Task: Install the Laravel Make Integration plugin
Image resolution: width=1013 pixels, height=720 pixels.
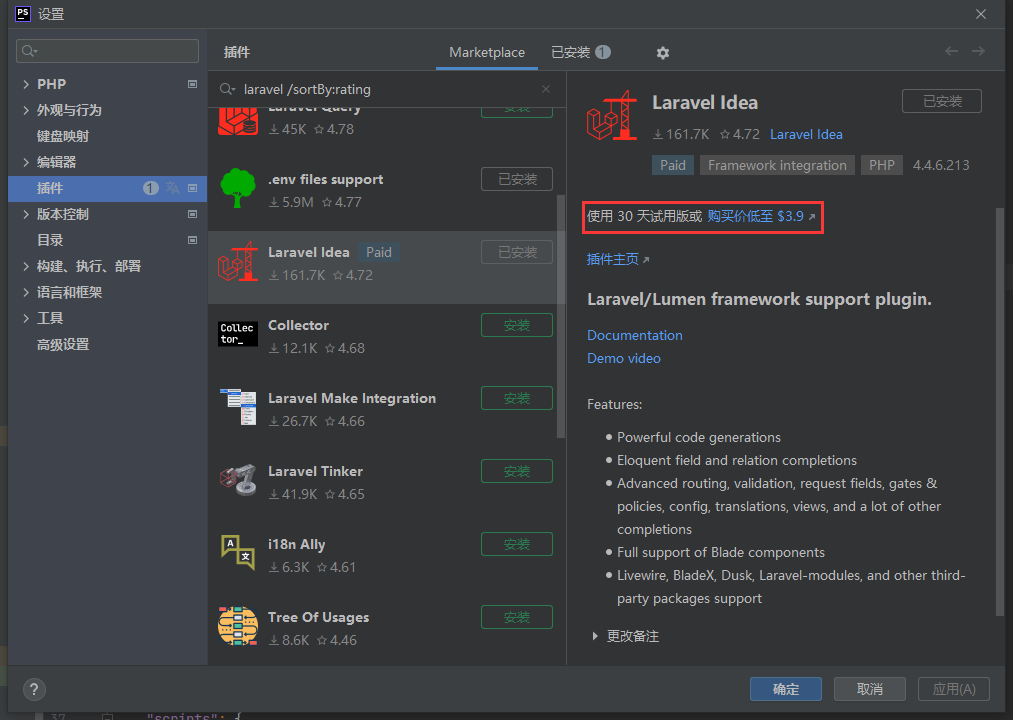Action: click(517, 398)
